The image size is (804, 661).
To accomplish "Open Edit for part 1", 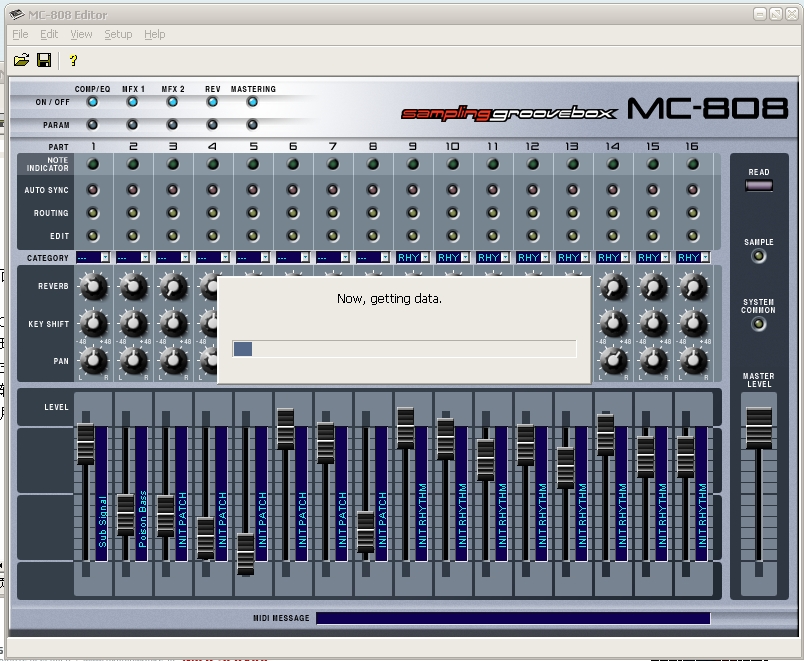I will coord(93,236).
